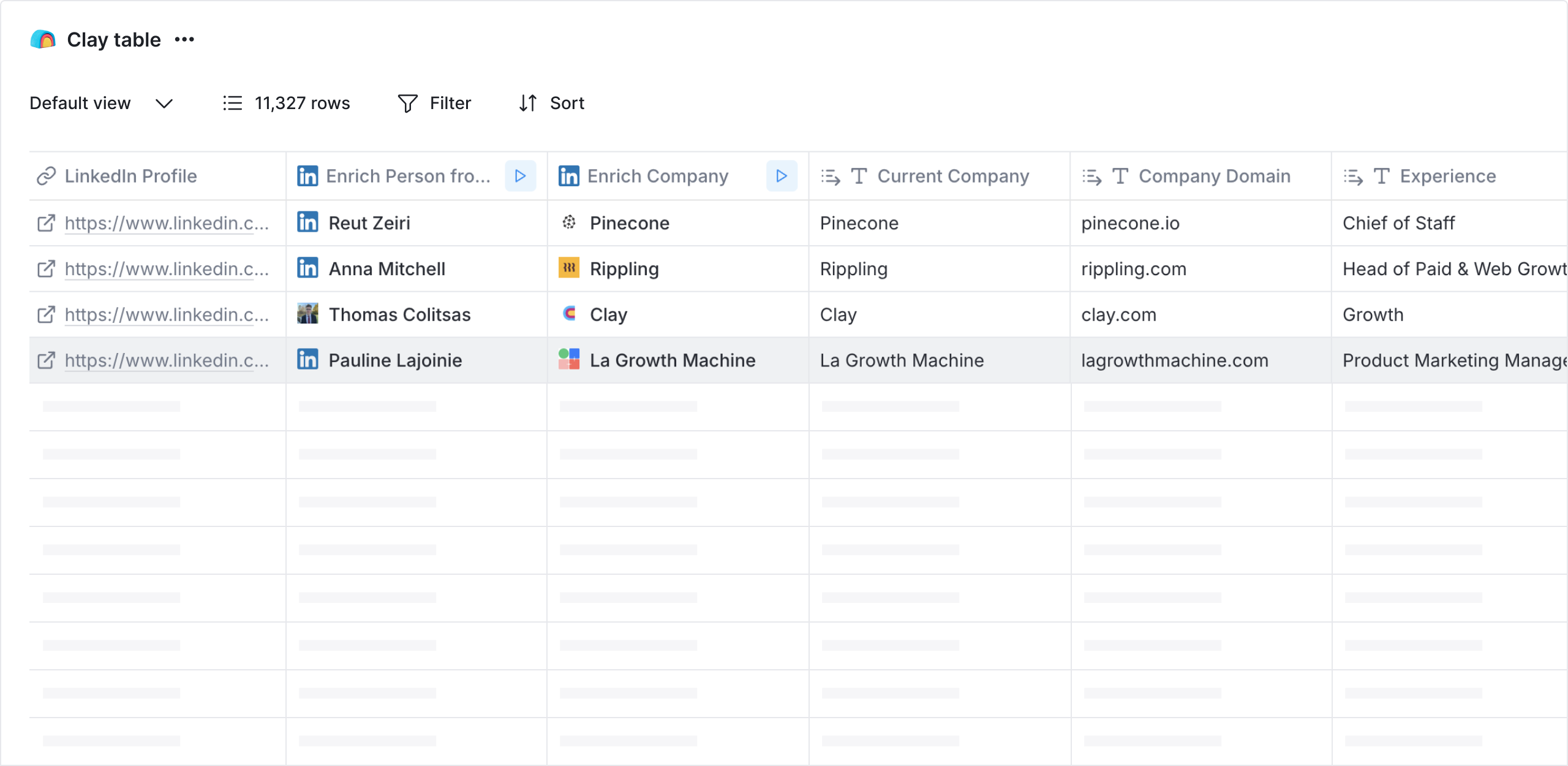This screenshot has height=766, width=1568.
Task: Run the Enrich Company column with its play button
Action: pyautogui.click(x=781, y=176)
